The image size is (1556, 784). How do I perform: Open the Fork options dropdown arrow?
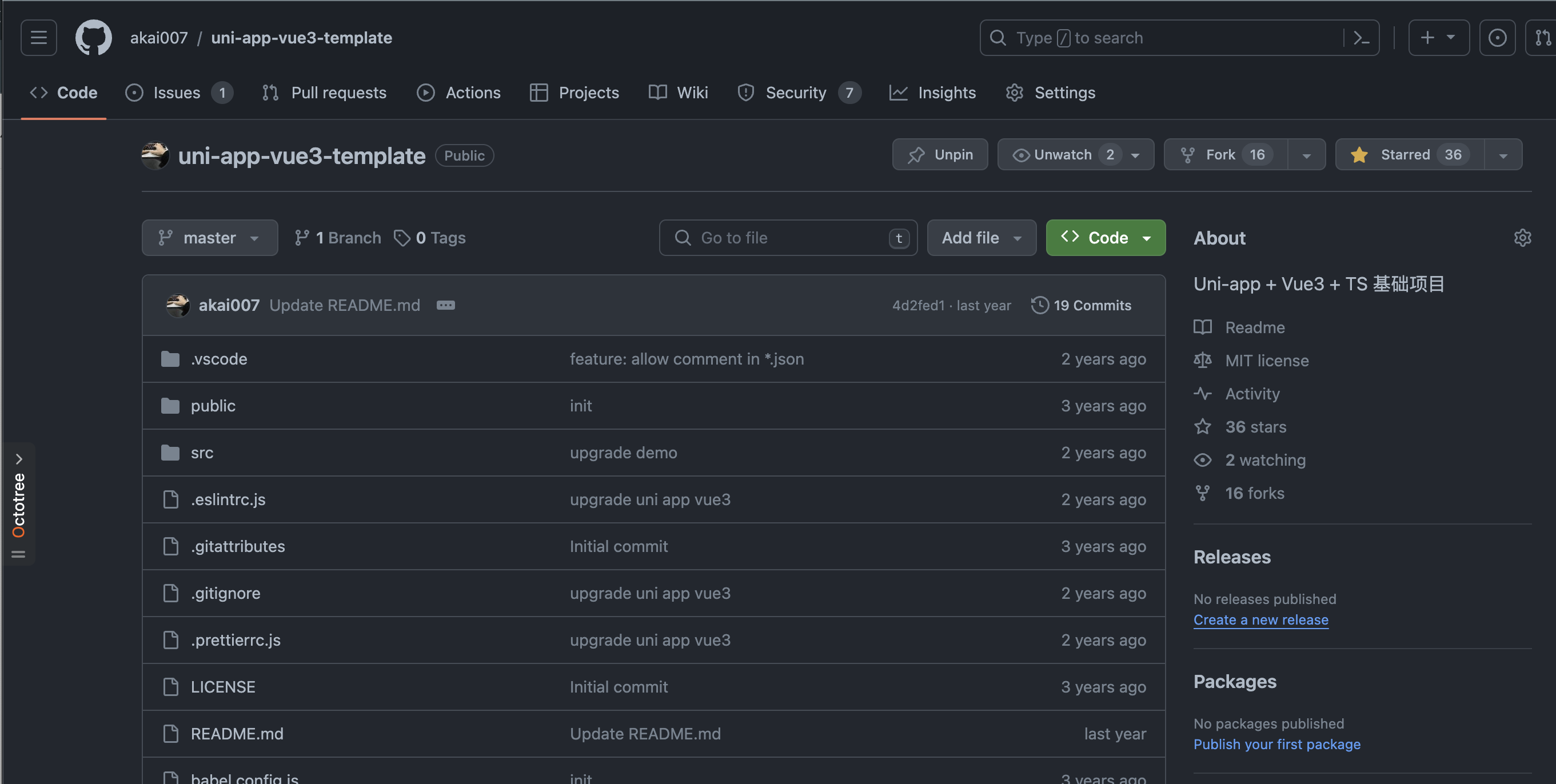point(1307,155)
